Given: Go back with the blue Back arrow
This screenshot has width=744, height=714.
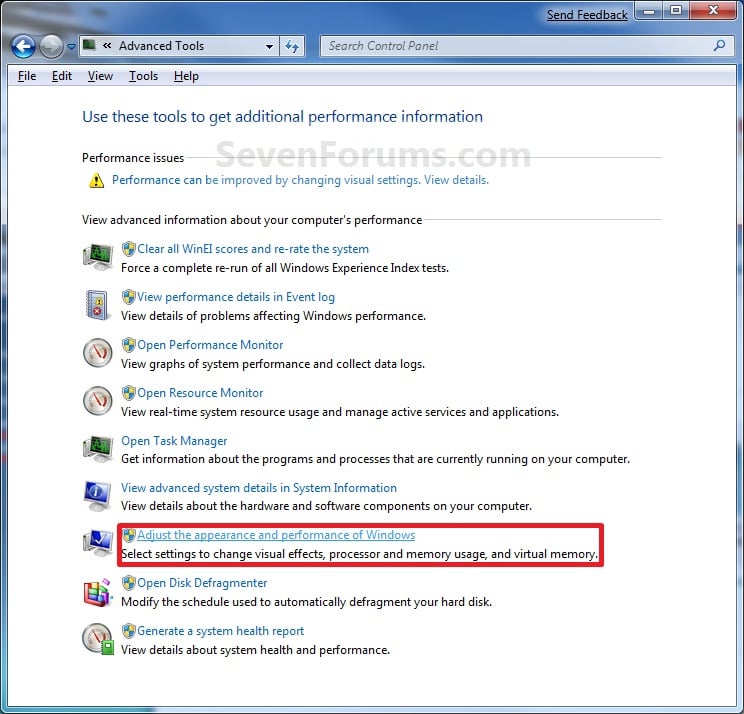Looking at the screenshot, I should [23, 46].
